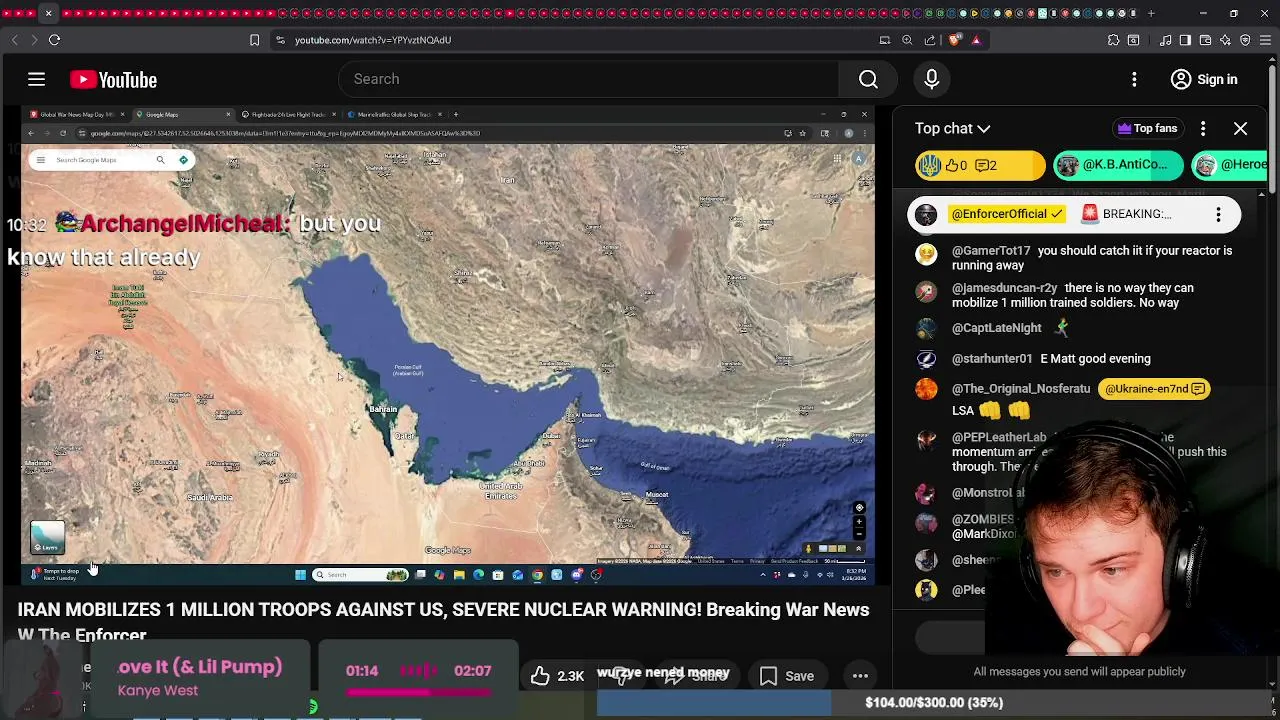Open Leo AI sparkle icon

(x=1225, y=40)
